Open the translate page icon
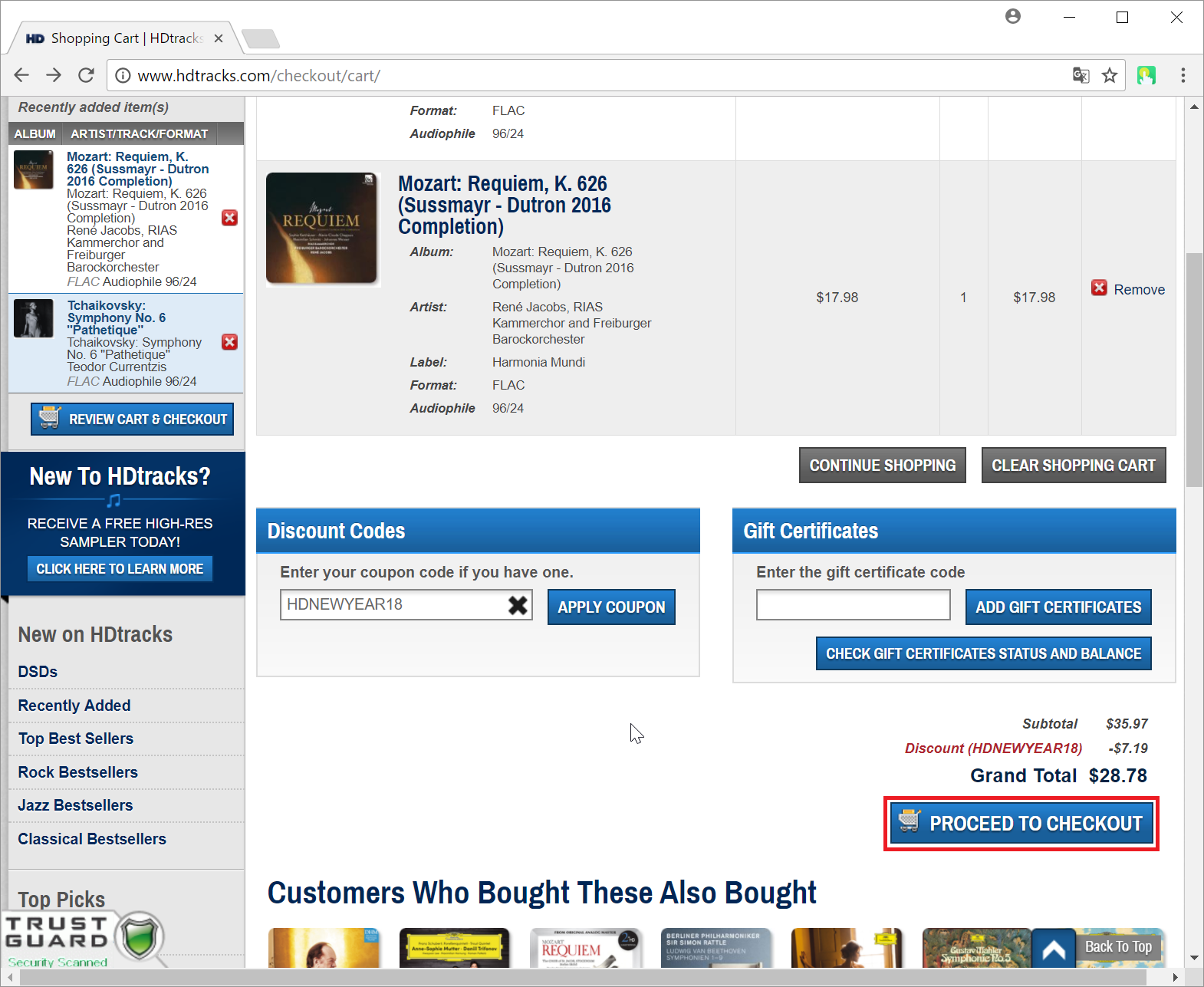The image size is (1204, 987). [1081, 75]
